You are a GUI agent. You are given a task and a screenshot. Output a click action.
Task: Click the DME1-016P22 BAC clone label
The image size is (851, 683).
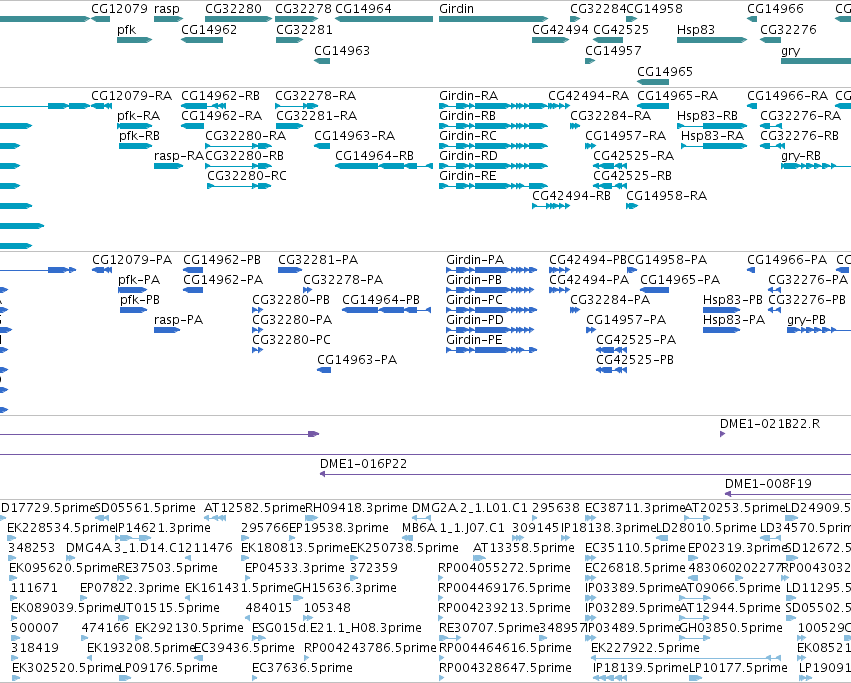click(364, 464)
